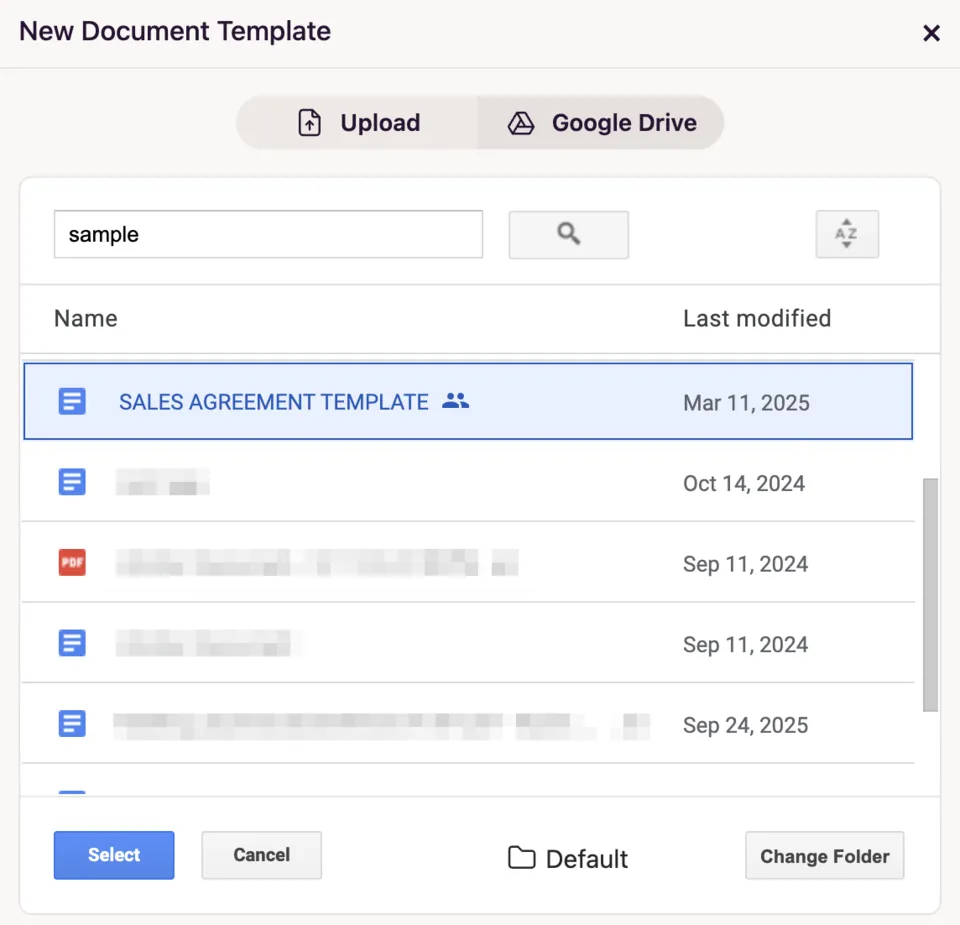Switch to the Google Drive tab
Screen dimensions: 960x925
[601, 123]
